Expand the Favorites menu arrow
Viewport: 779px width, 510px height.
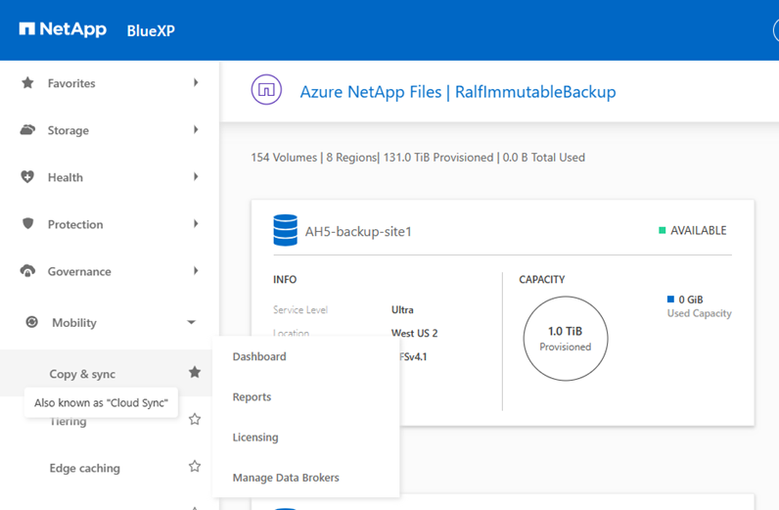tap(196, 83)
